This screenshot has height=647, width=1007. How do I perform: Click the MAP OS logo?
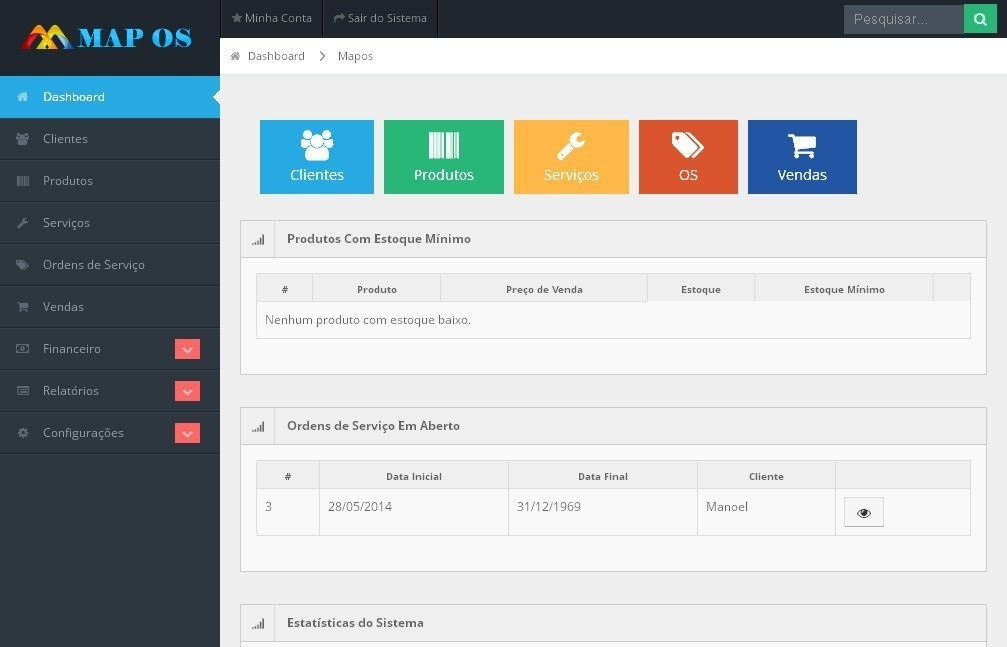tap(107, 37)
